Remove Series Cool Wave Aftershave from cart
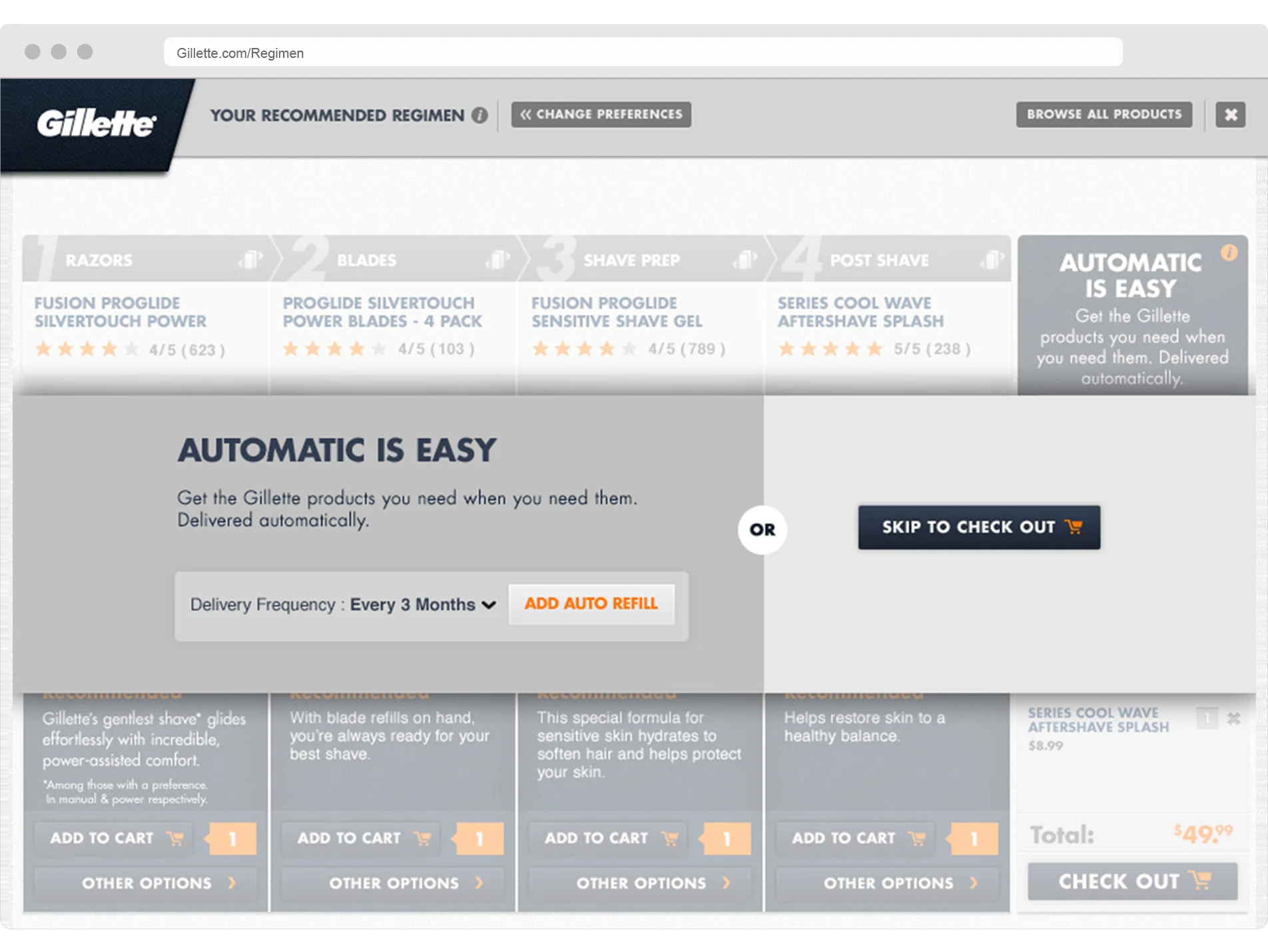1268x952 pixels. click(1234, 718)
